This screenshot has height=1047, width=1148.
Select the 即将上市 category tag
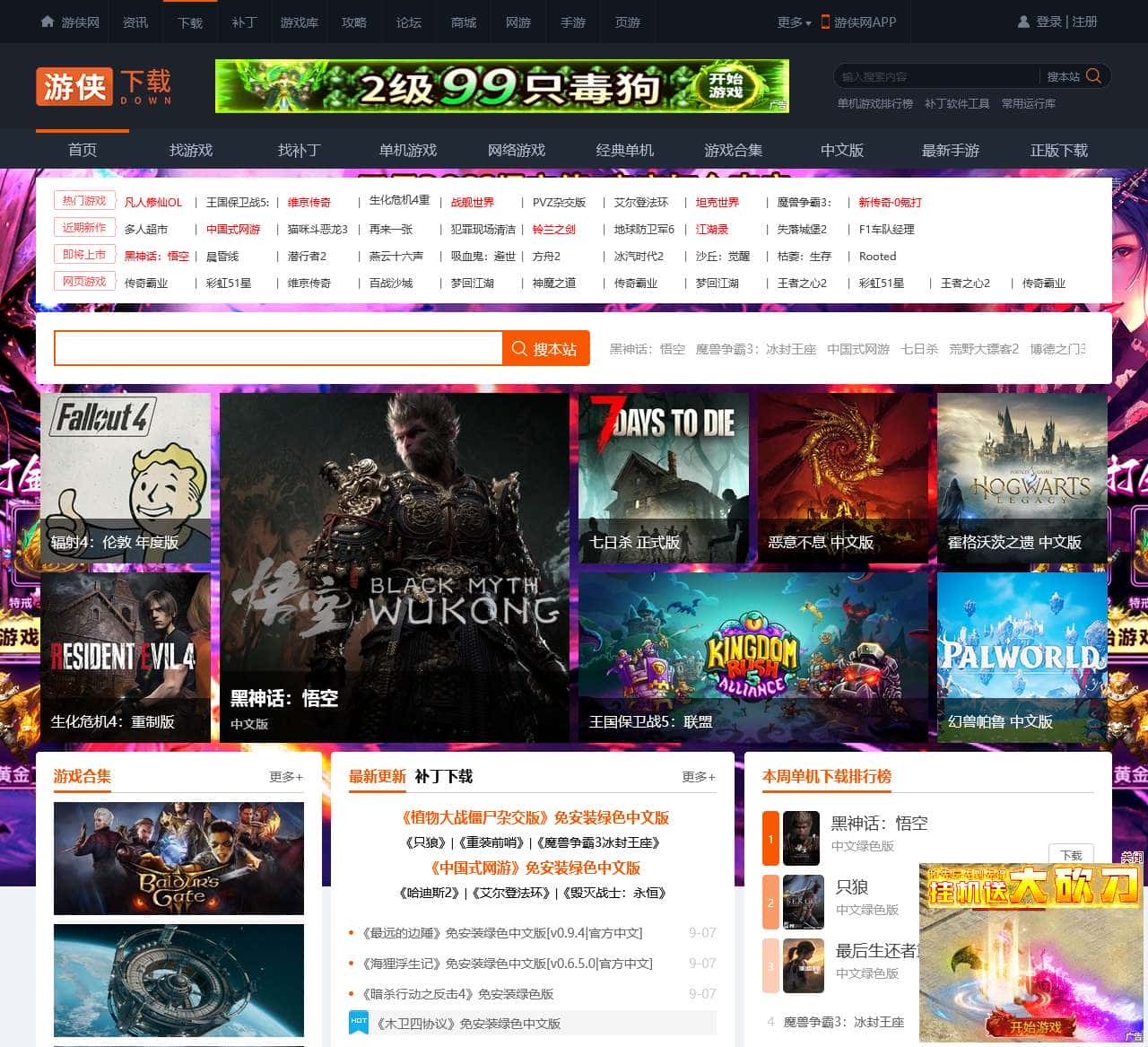click(x=84, y=255)
